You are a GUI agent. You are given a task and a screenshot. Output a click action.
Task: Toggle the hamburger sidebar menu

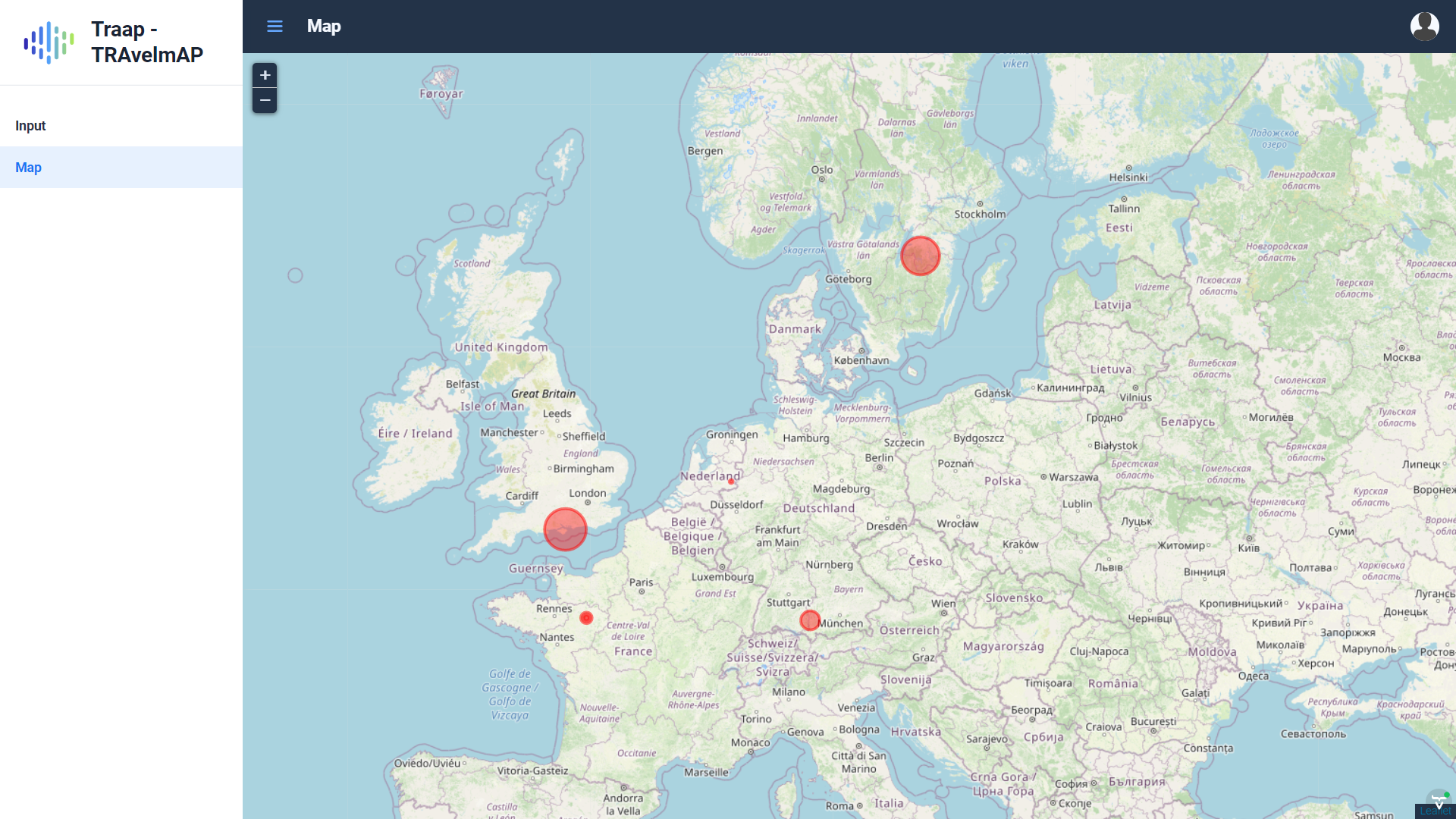275,27
